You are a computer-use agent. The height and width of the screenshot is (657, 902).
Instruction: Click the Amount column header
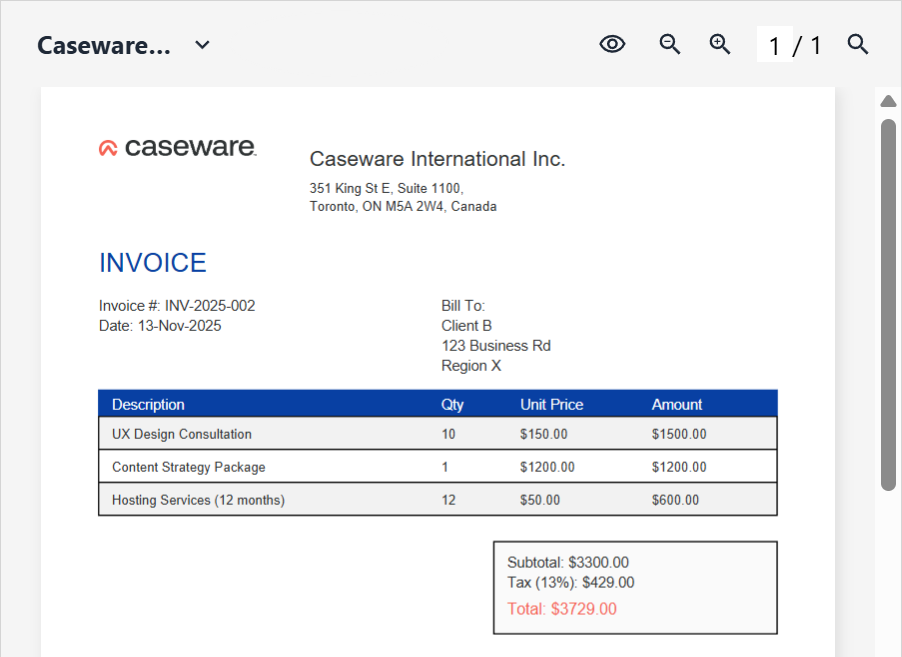tap(677, 405)
